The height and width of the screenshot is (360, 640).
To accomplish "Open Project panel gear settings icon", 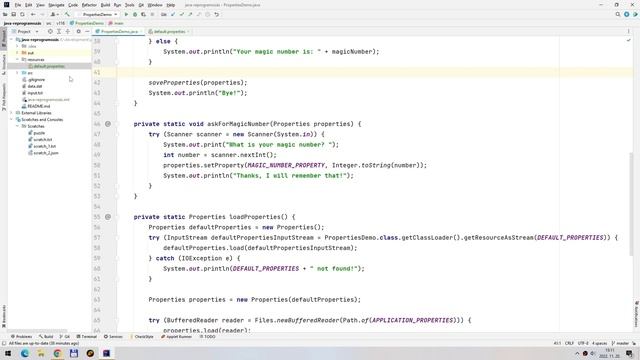I will 78,31.
